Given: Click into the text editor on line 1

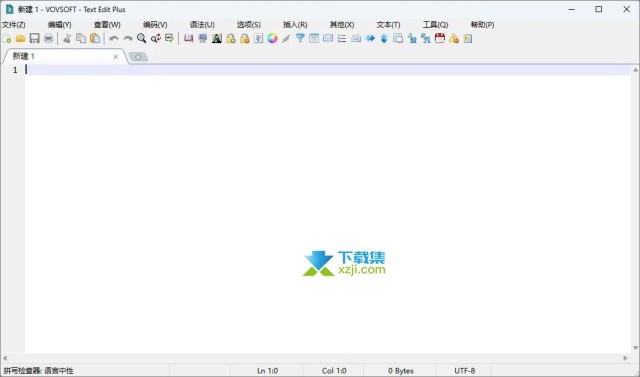Looking at the screenshot, I should 327,70.
